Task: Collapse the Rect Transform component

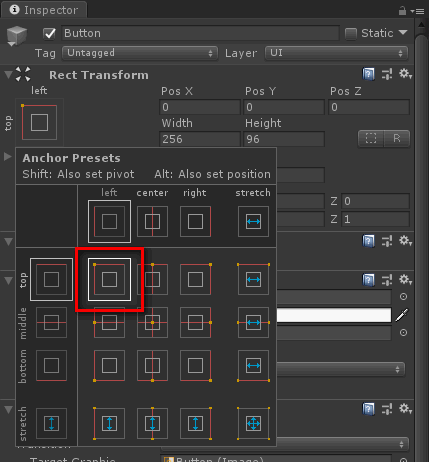Action: pyautogui.click(x=8, y=75)
